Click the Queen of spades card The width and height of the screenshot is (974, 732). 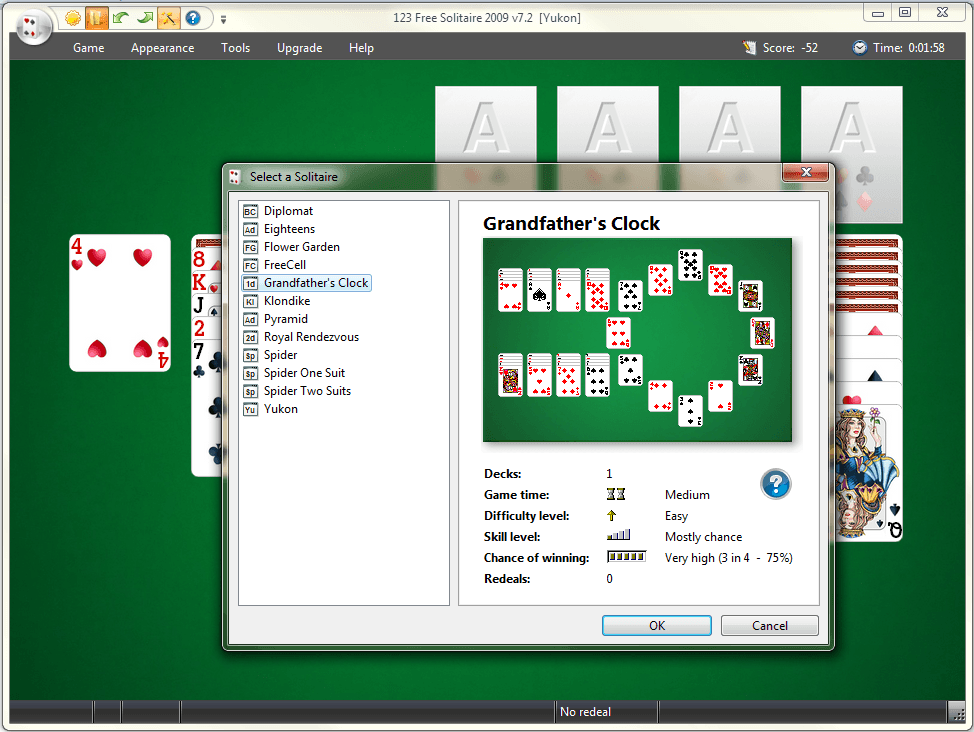[868, 472]
